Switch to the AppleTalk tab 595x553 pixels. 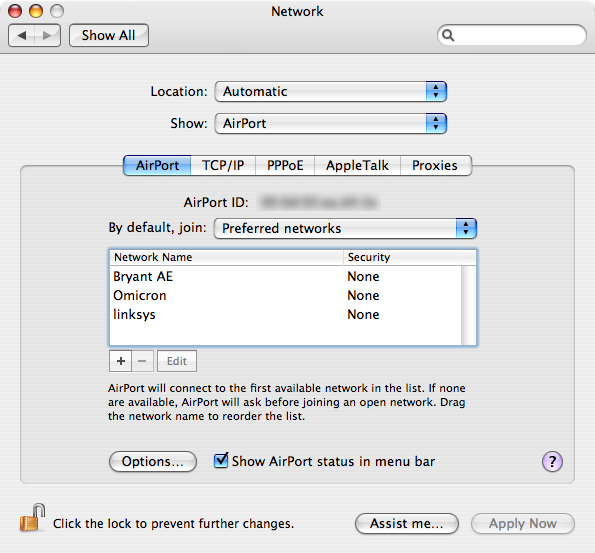click(357, 165)
